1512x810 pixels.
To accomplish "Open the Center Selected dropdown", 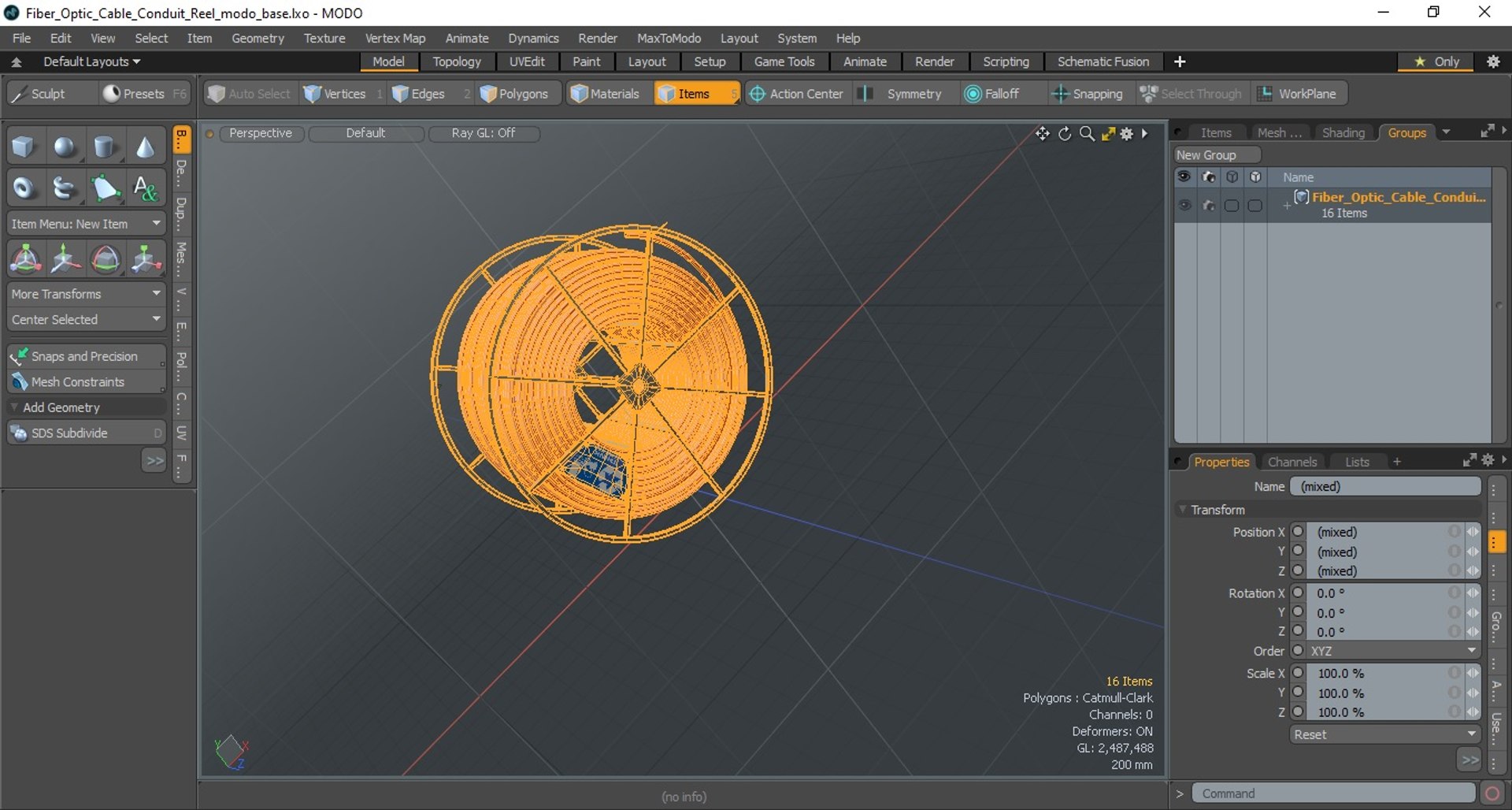I will [87, 320].
